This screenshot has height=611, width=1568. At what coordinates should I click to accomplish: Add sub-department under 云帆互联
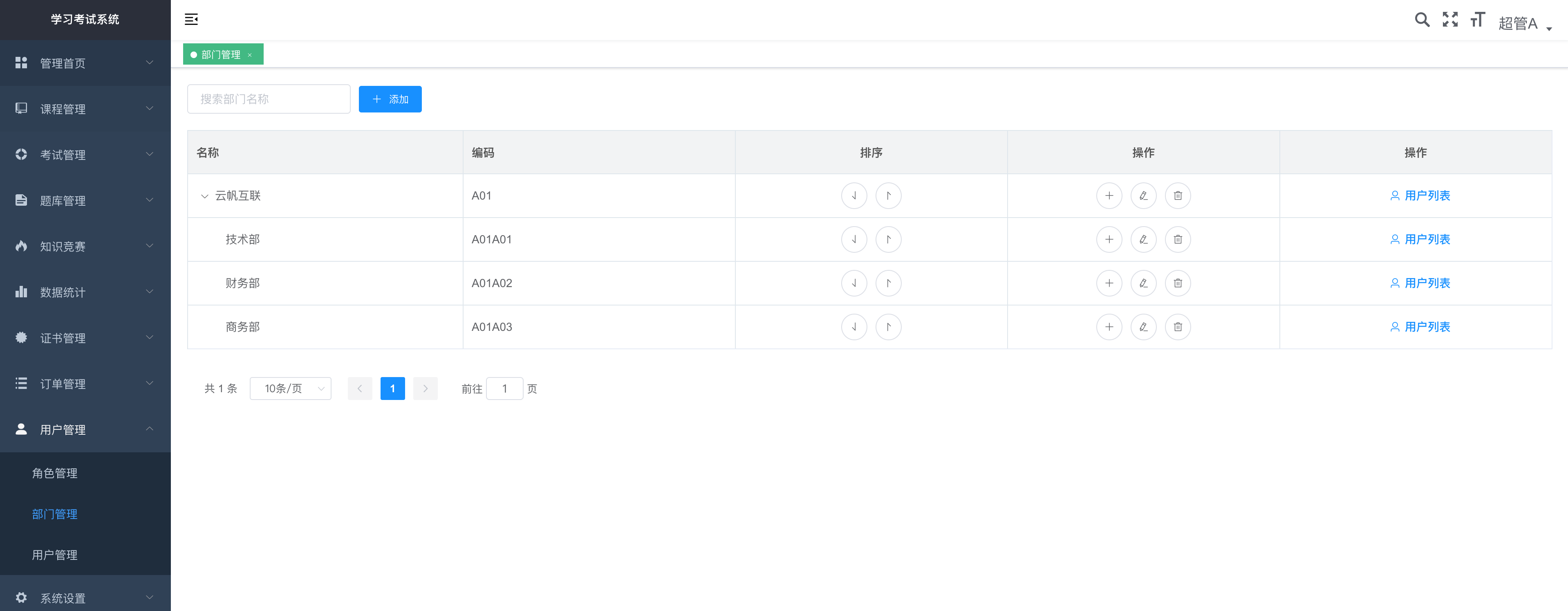[1109, 195]
